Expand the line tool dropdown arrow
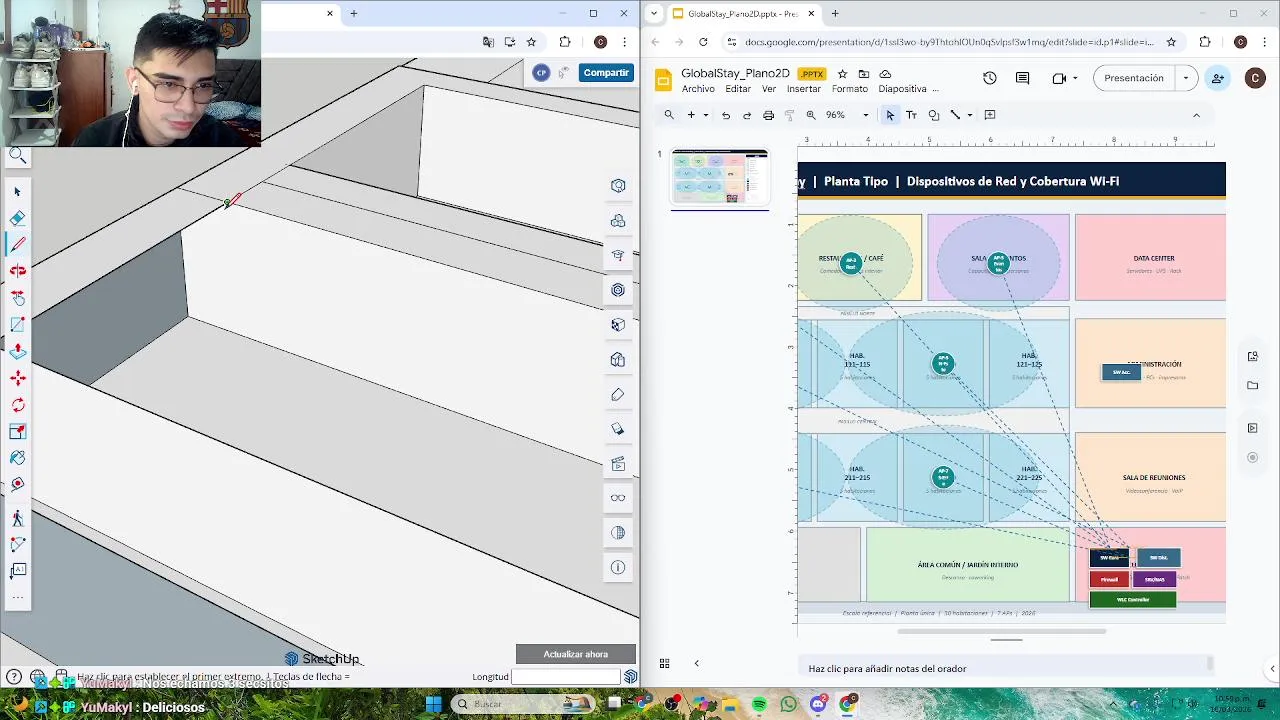 click(969, 115)
